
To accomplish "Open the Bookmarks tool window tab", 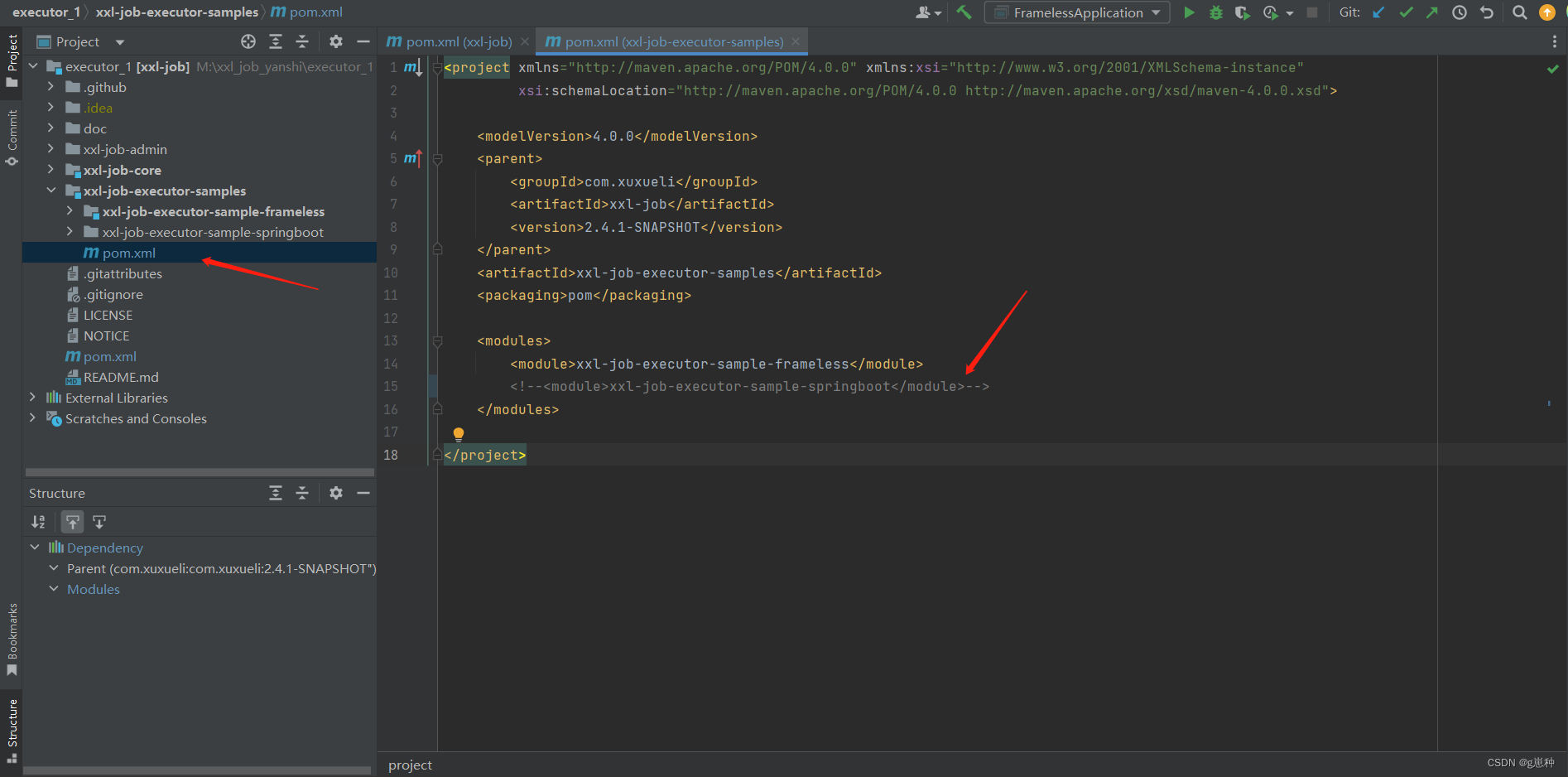I will click(12, 639).
